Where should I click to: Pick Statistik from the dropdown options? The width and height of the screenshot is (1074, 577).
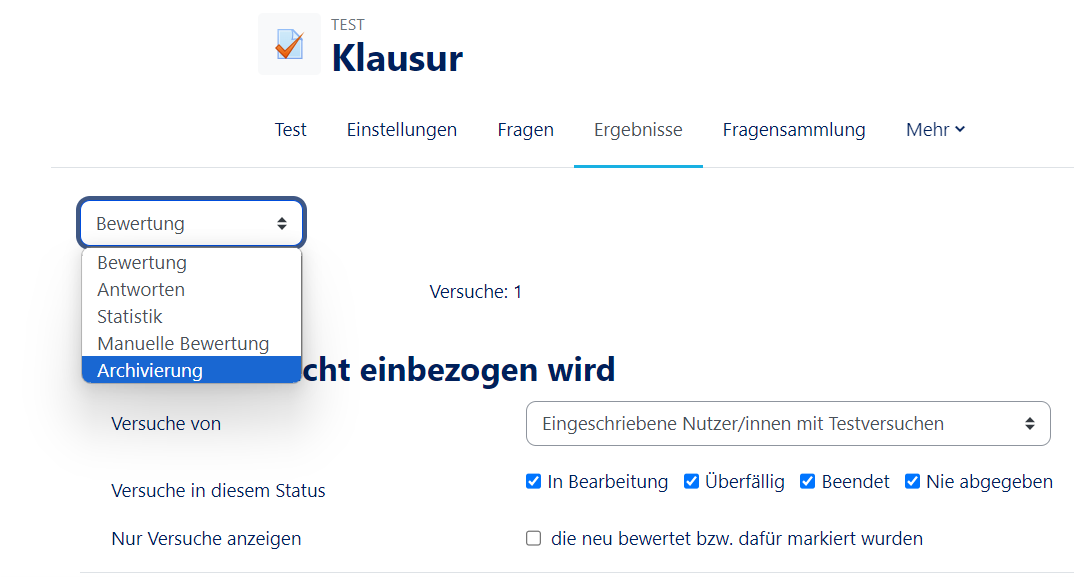(130, 317)
